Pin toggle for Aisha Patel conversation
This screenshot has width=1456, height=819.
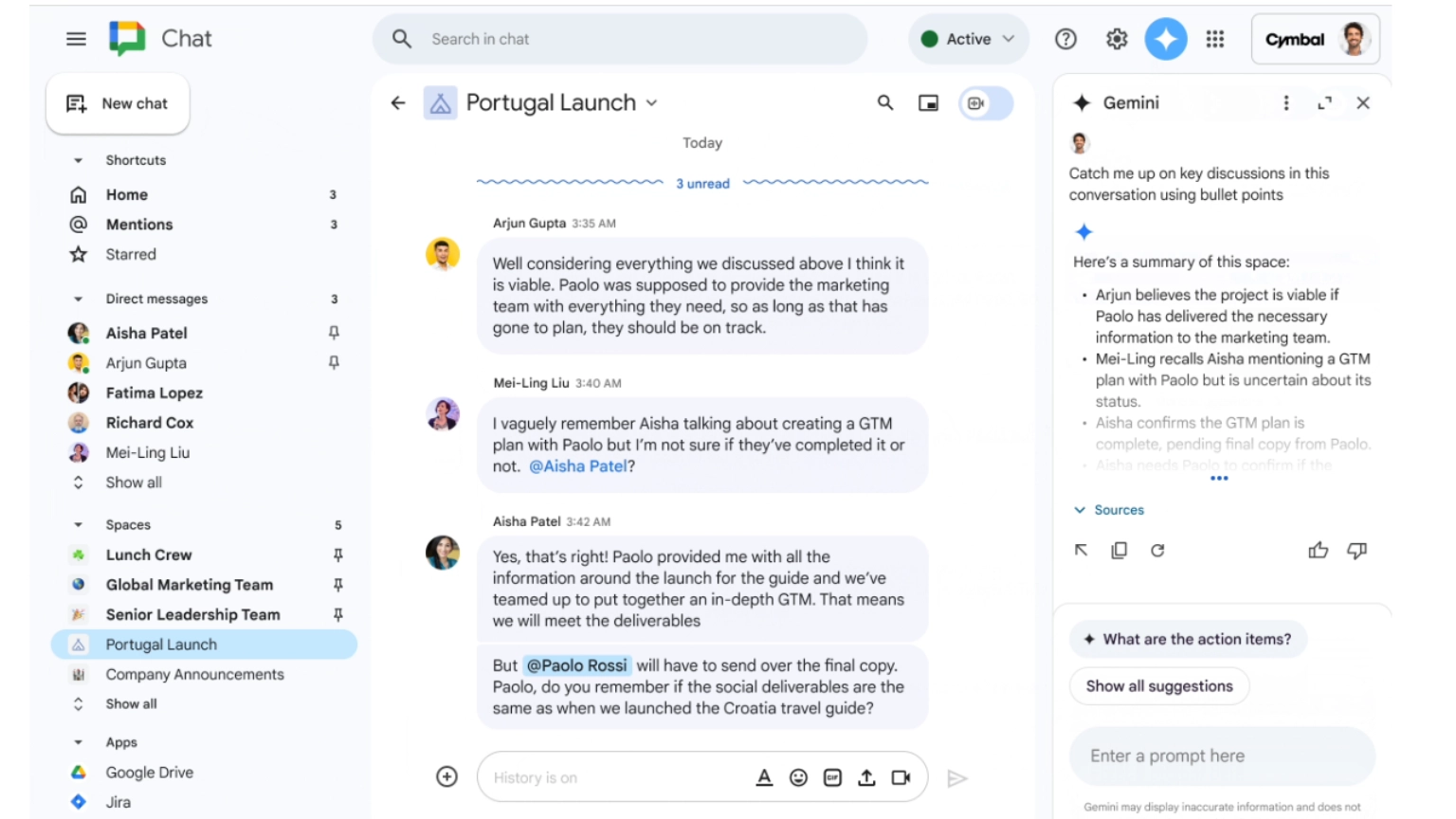334,333
